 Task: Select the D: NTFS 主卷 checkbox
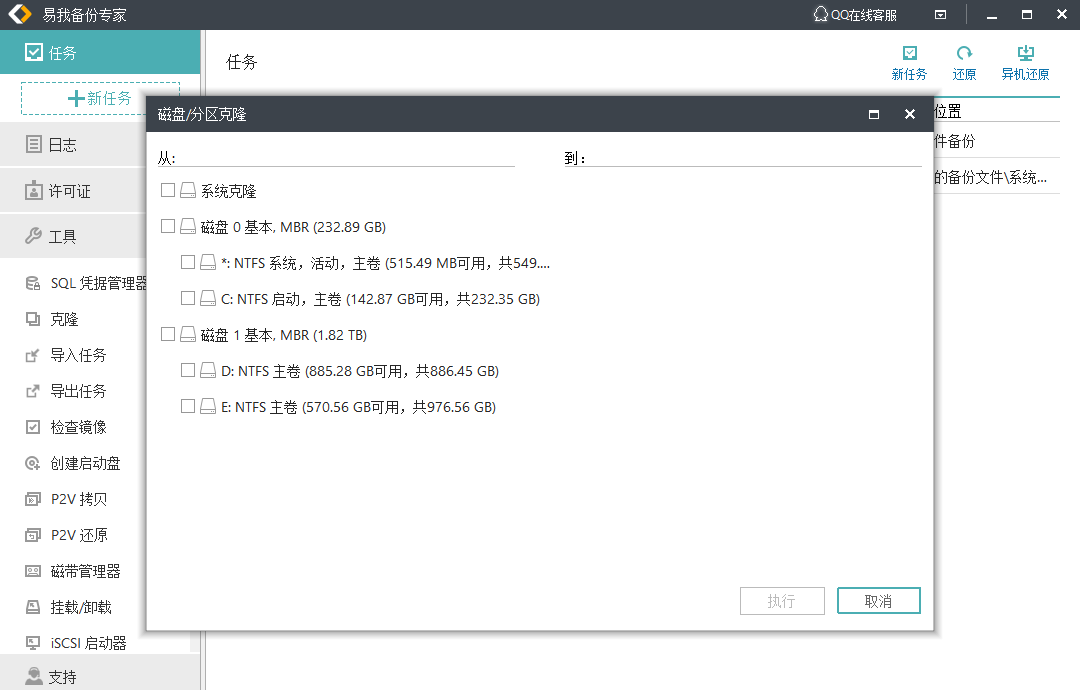pyautogui.click(x=188, y=371)
